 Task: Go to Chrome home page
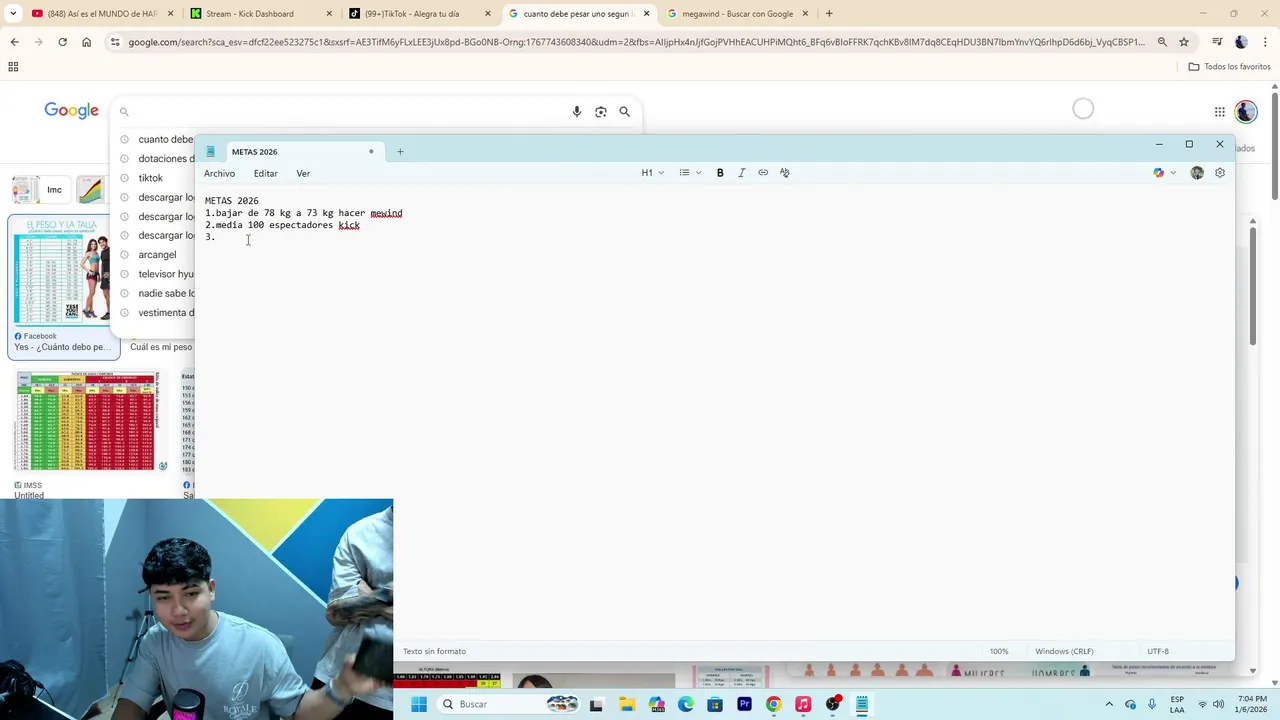(x=86, y=42)
